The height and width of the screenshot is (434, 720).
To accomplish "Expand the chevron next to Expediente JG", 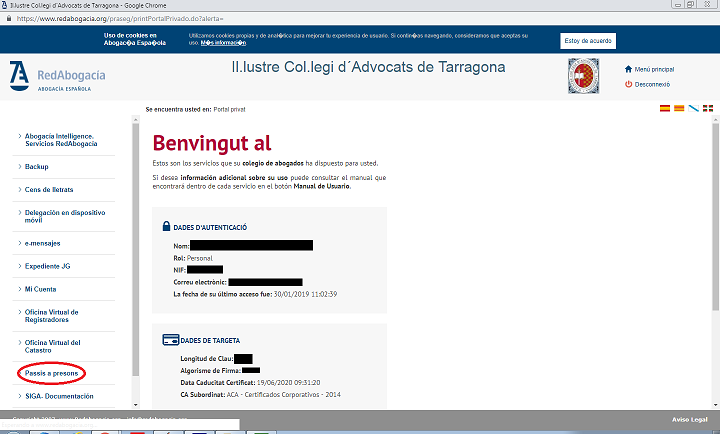I will coord(20,266).
